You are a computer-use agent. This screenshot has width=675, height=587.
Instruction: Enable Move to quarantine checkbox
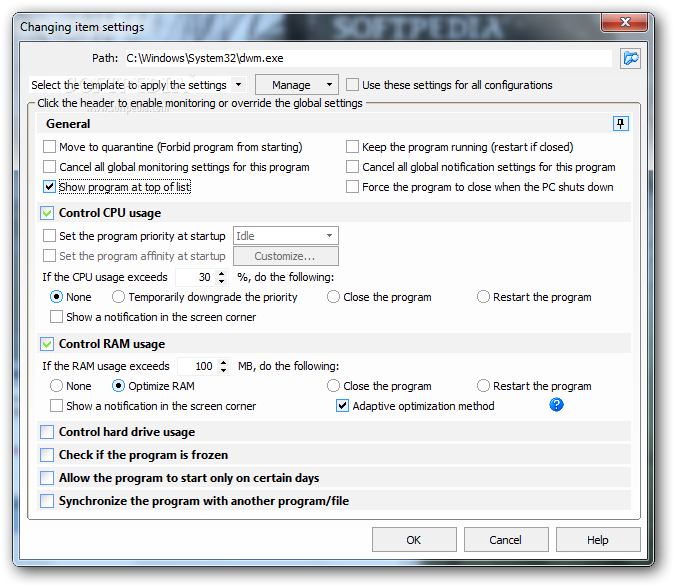tap(50, 147)
